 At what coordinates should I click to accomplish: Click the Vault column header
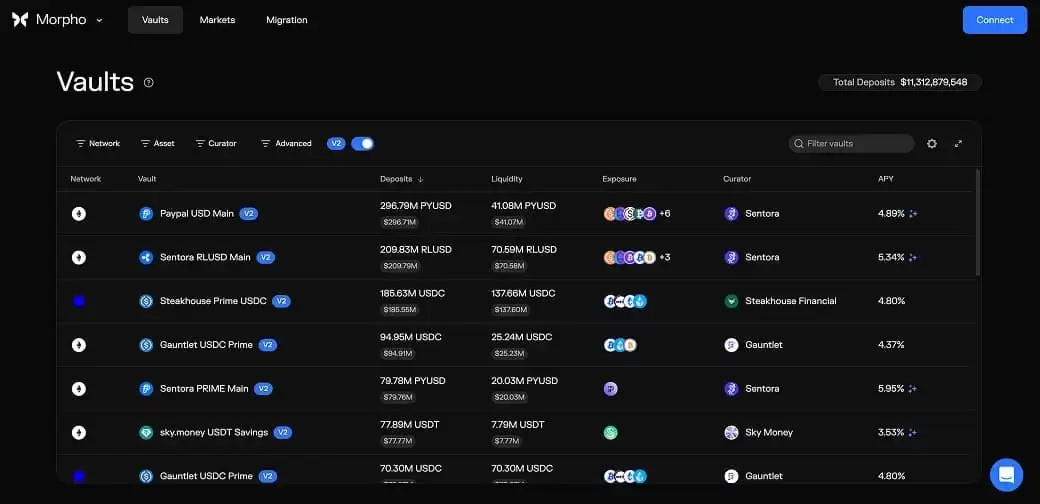tap(147, 179)
